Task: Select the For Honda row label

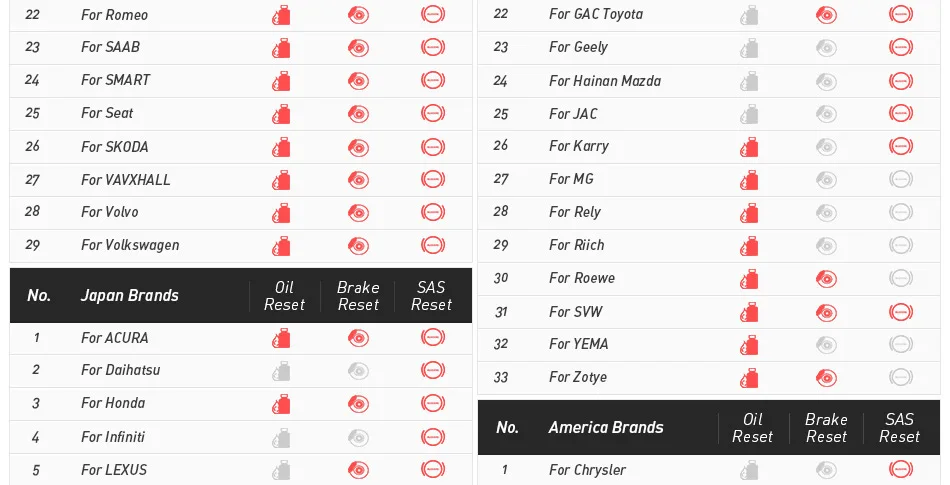Action: coord(113,403)
